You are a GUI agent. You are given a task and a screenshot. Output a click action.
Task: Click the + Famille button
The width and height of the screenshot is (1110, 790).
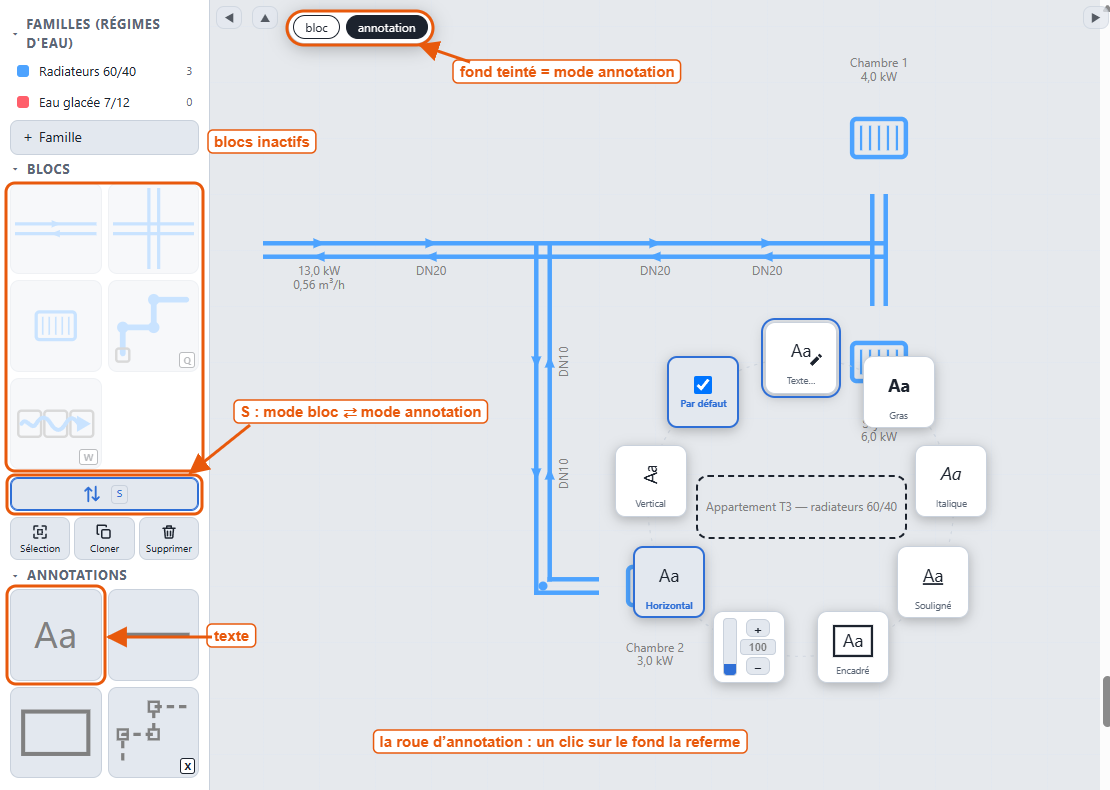click(105, 137)
